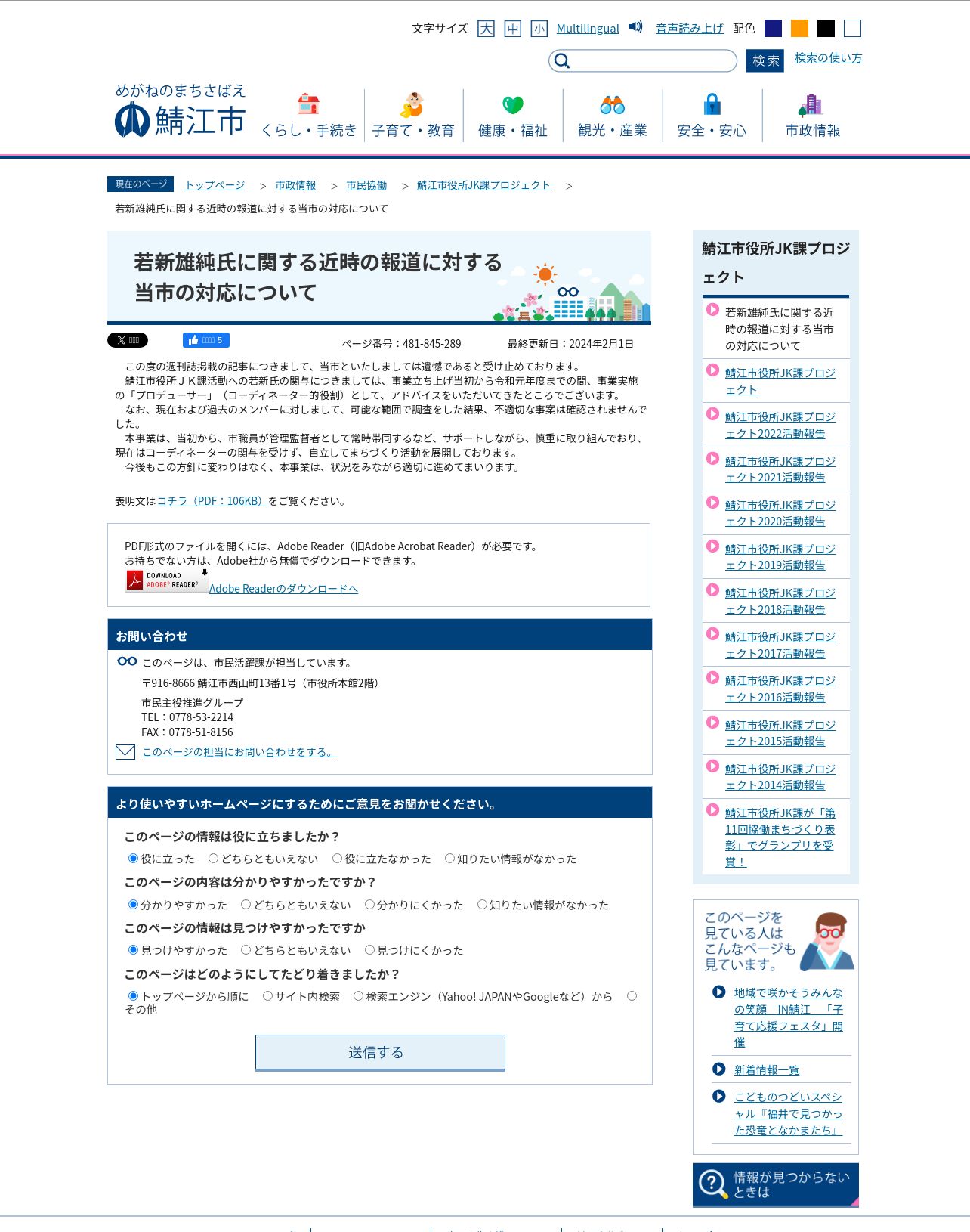Viewport: 970px width, 1232px height.
Task: Click the baby icon for 子育て・教育
Action: click(412, 104)
